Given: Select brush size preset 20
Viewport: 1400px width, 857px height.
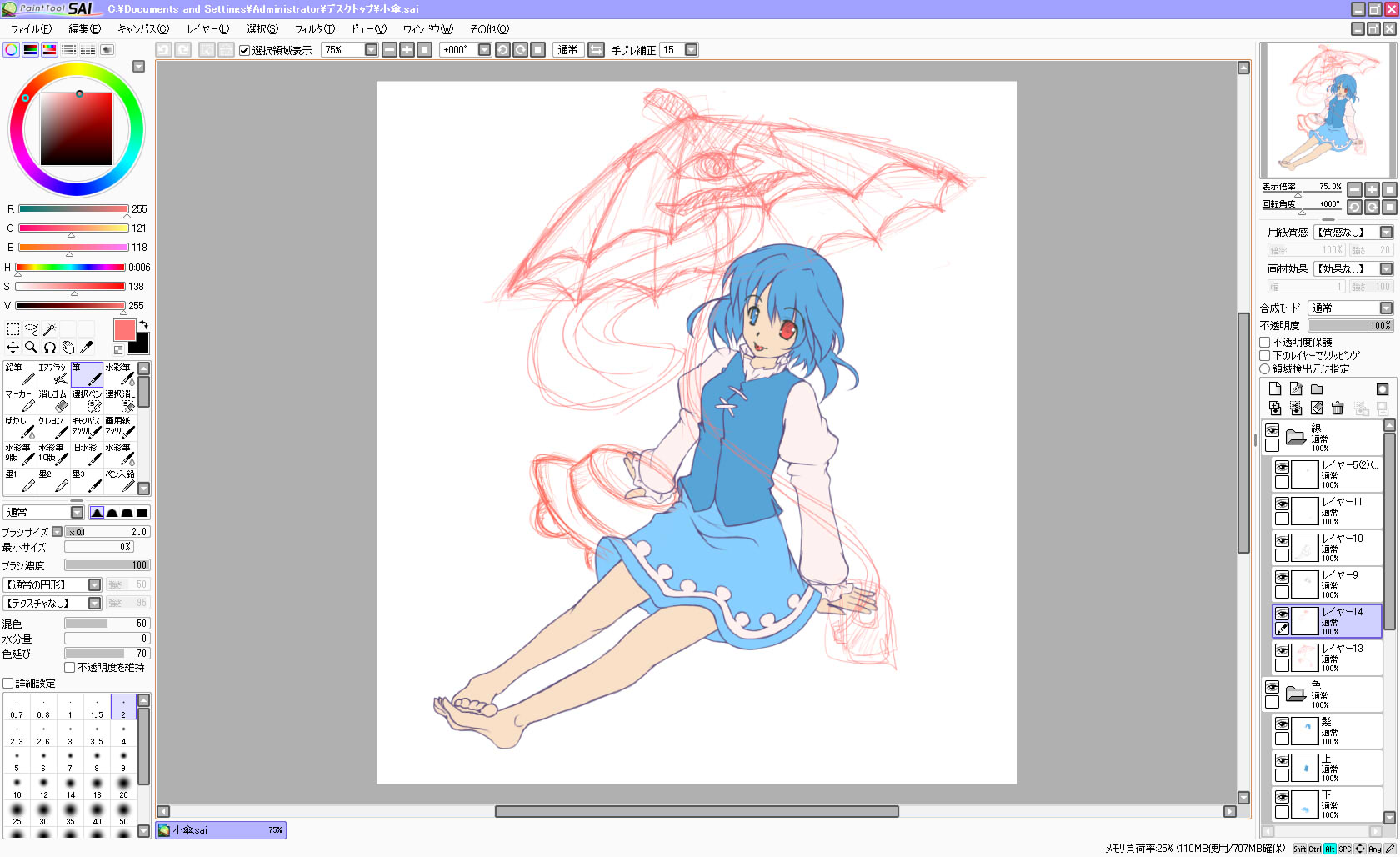Looking at the screenshot, I should [123, 787].
